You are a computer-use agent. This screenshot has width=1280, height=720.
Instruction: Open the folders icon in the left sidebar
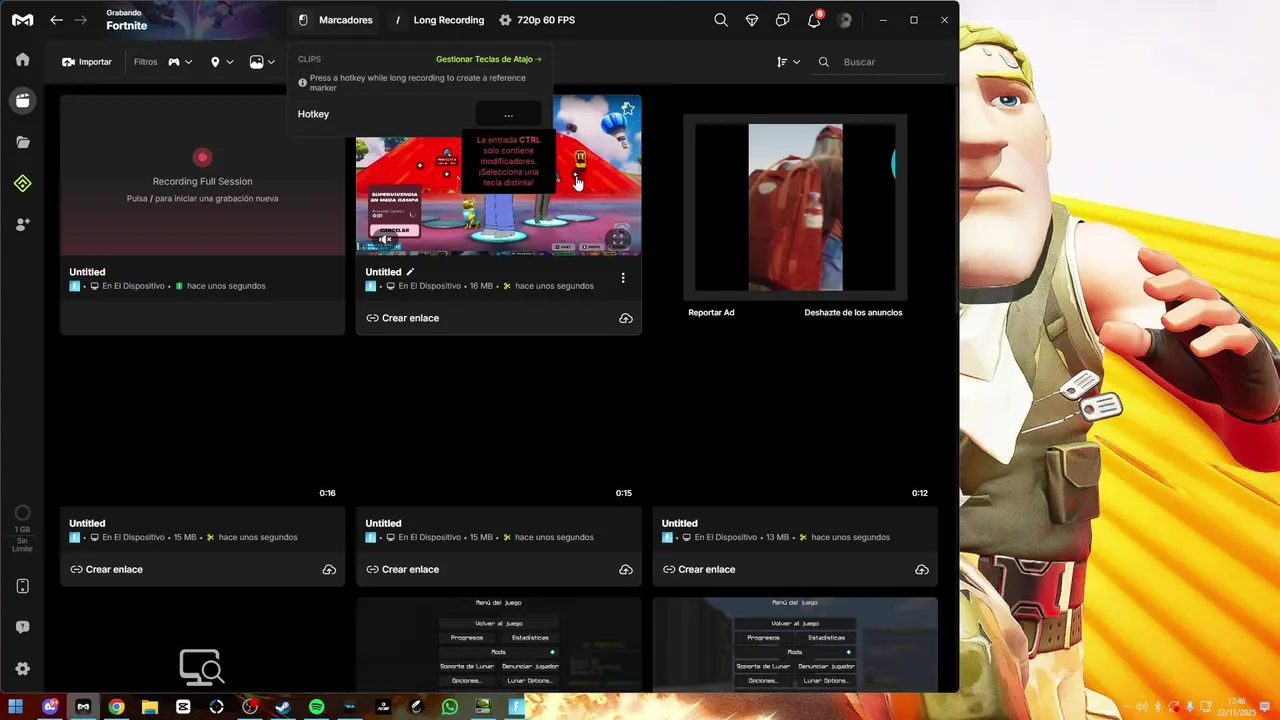22,142
